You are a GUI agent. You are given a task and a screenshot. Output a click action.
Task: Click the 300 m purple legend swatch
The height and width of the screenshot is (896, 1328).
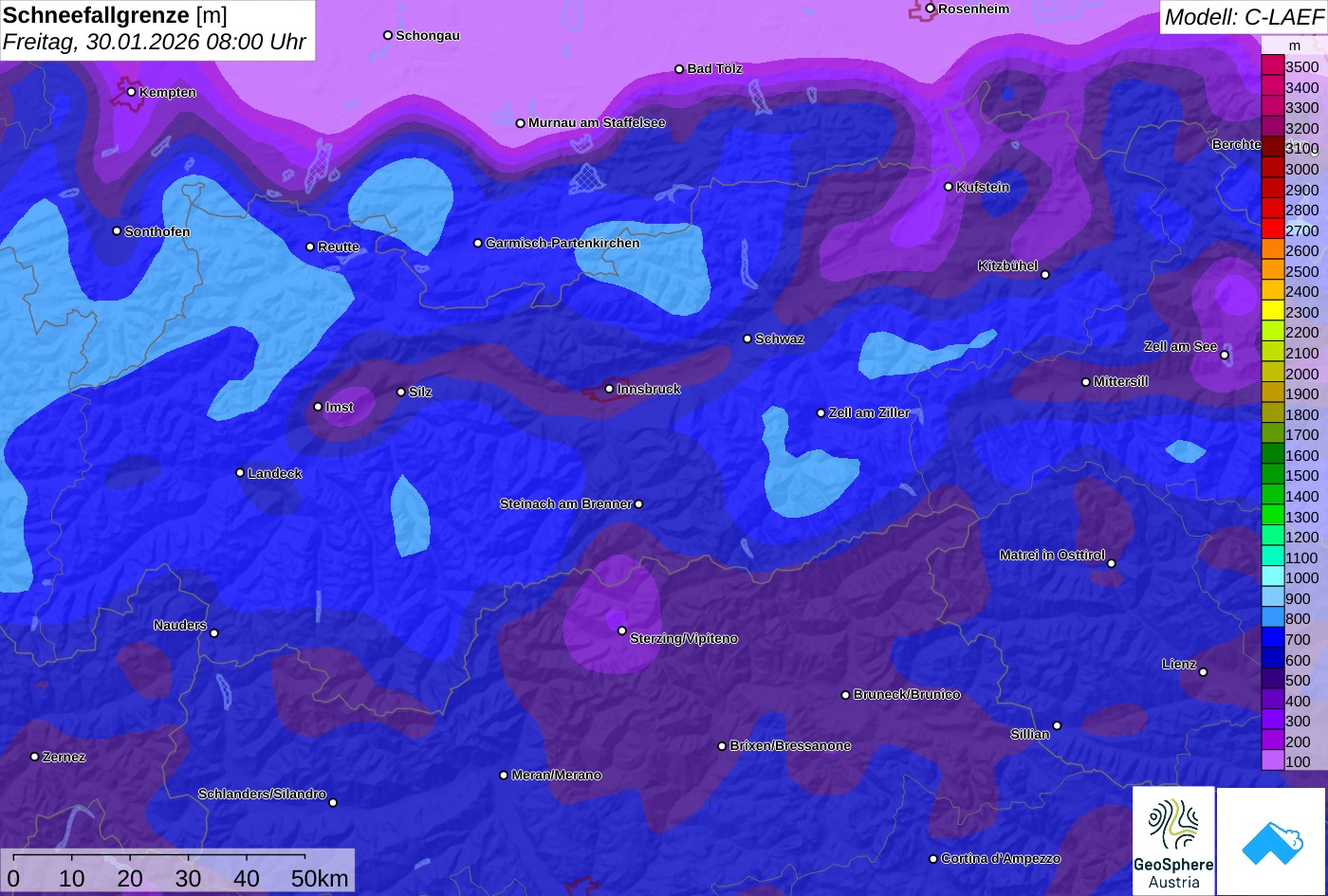[1272, 721]
